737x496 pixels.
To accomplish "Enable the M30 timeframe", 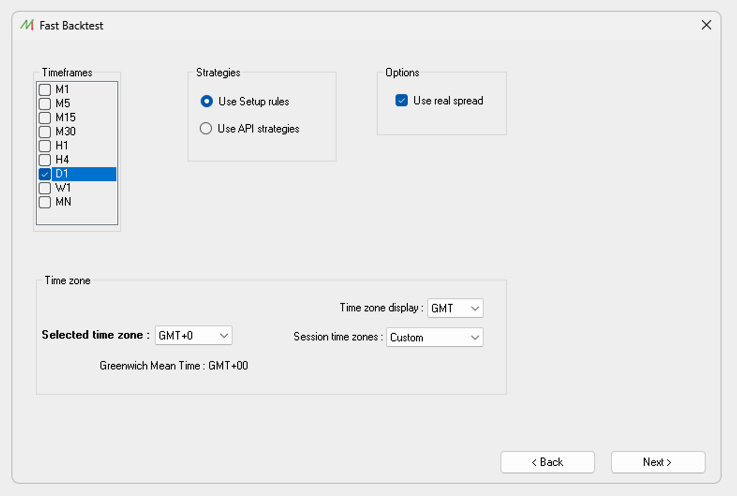I will [45, 132].
